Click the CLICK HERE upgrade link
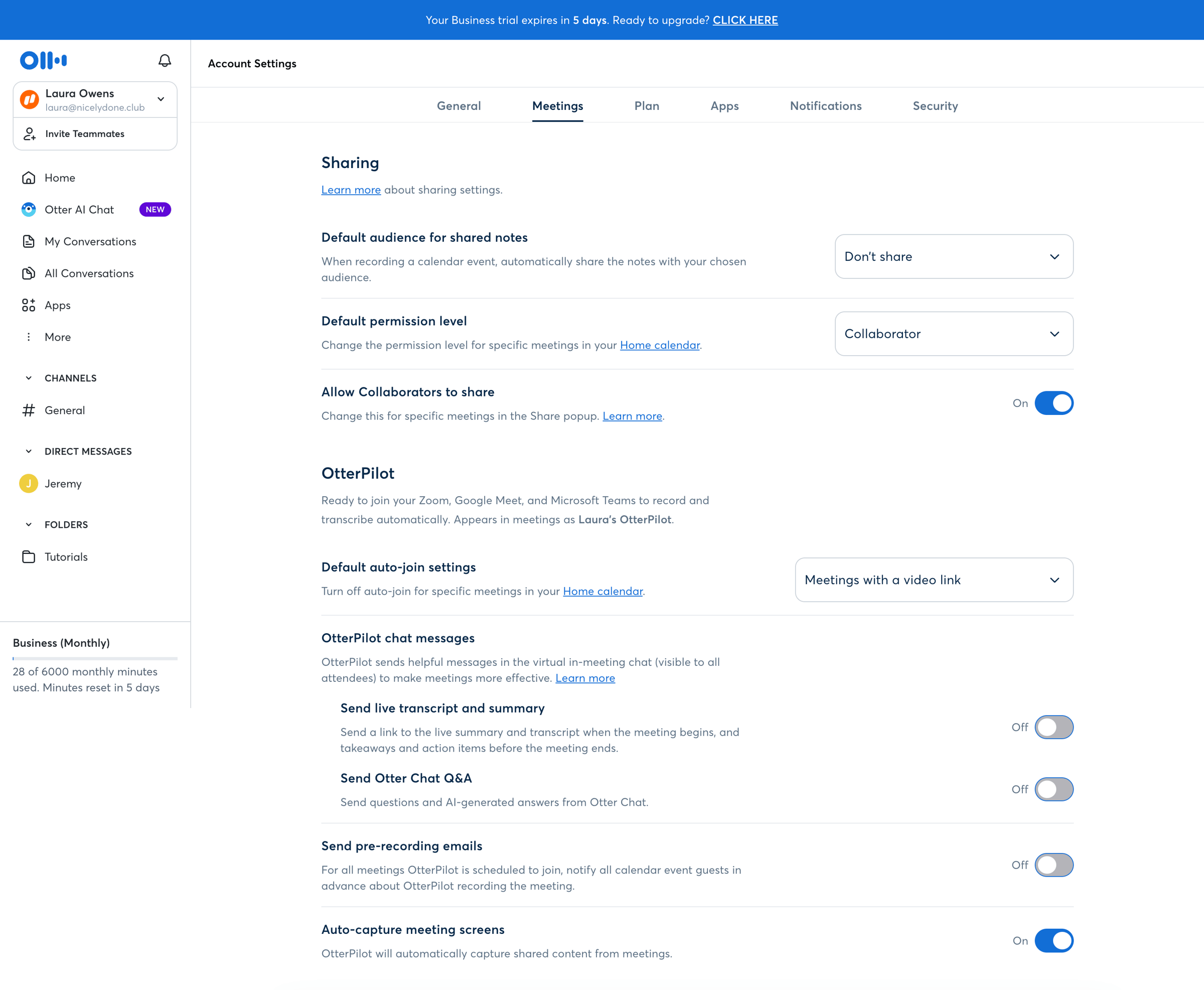The width and height of the screenshot is (1204, 990). coord(745,20)
